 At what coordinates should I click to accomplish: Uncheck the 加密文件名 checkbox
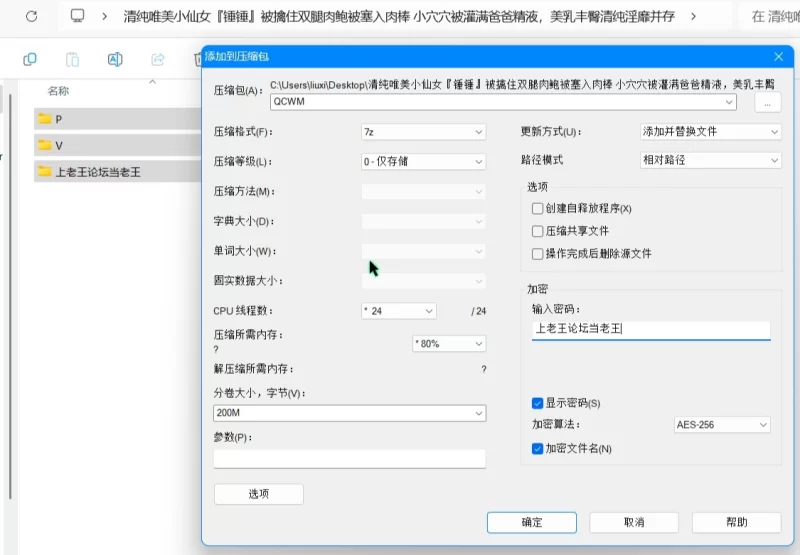tap(537, 448)
